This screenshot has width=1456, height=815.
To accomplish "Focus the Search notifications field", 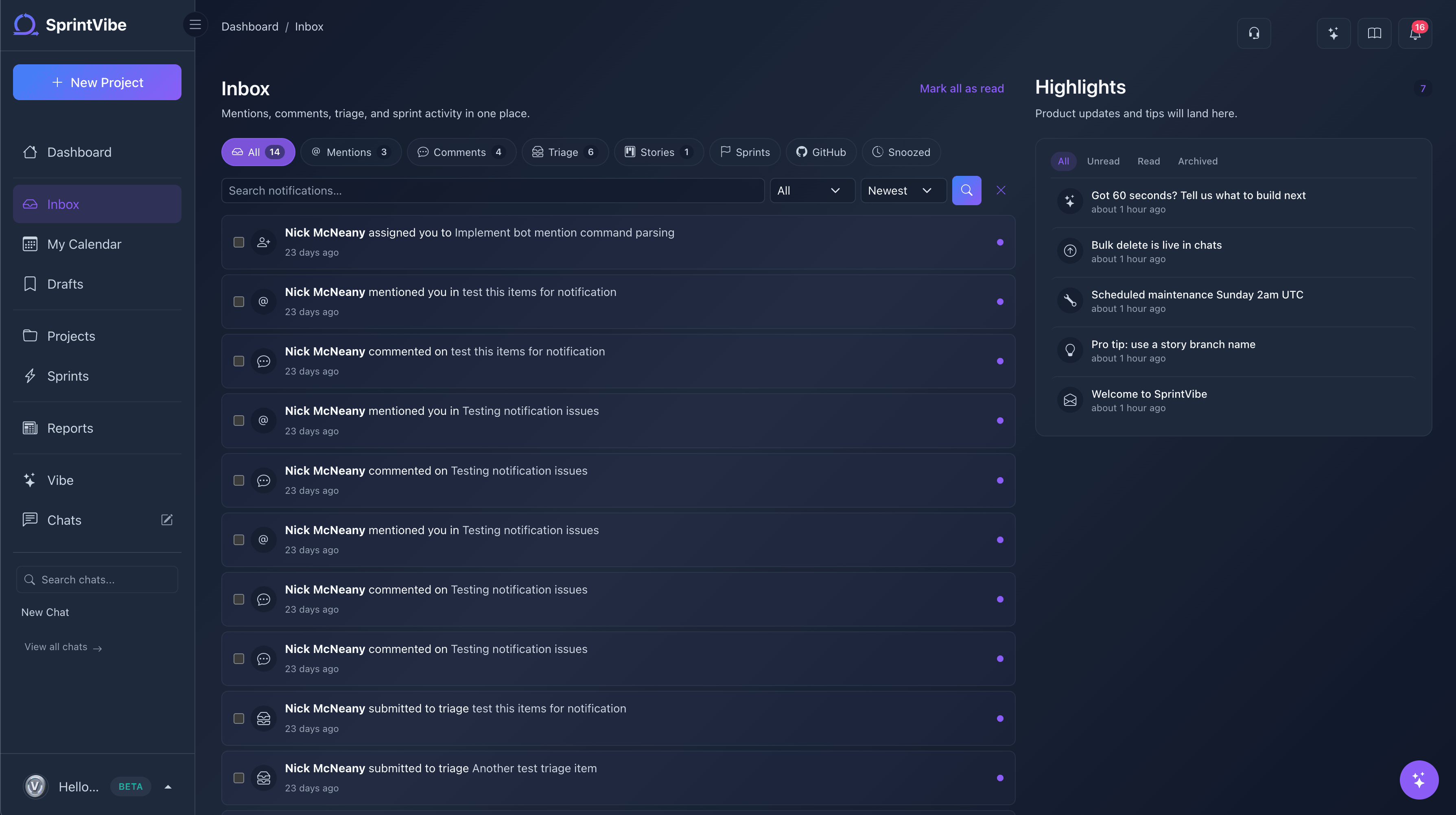I will tap(493, 191).
